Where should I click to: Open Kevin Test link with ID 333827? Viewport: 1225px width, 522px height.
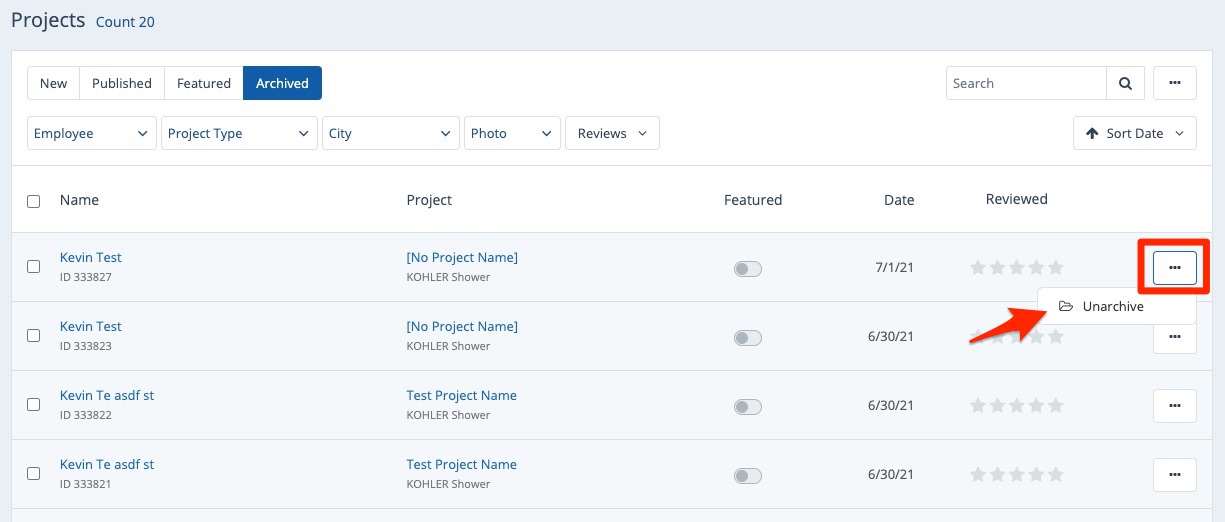[91, 258]
